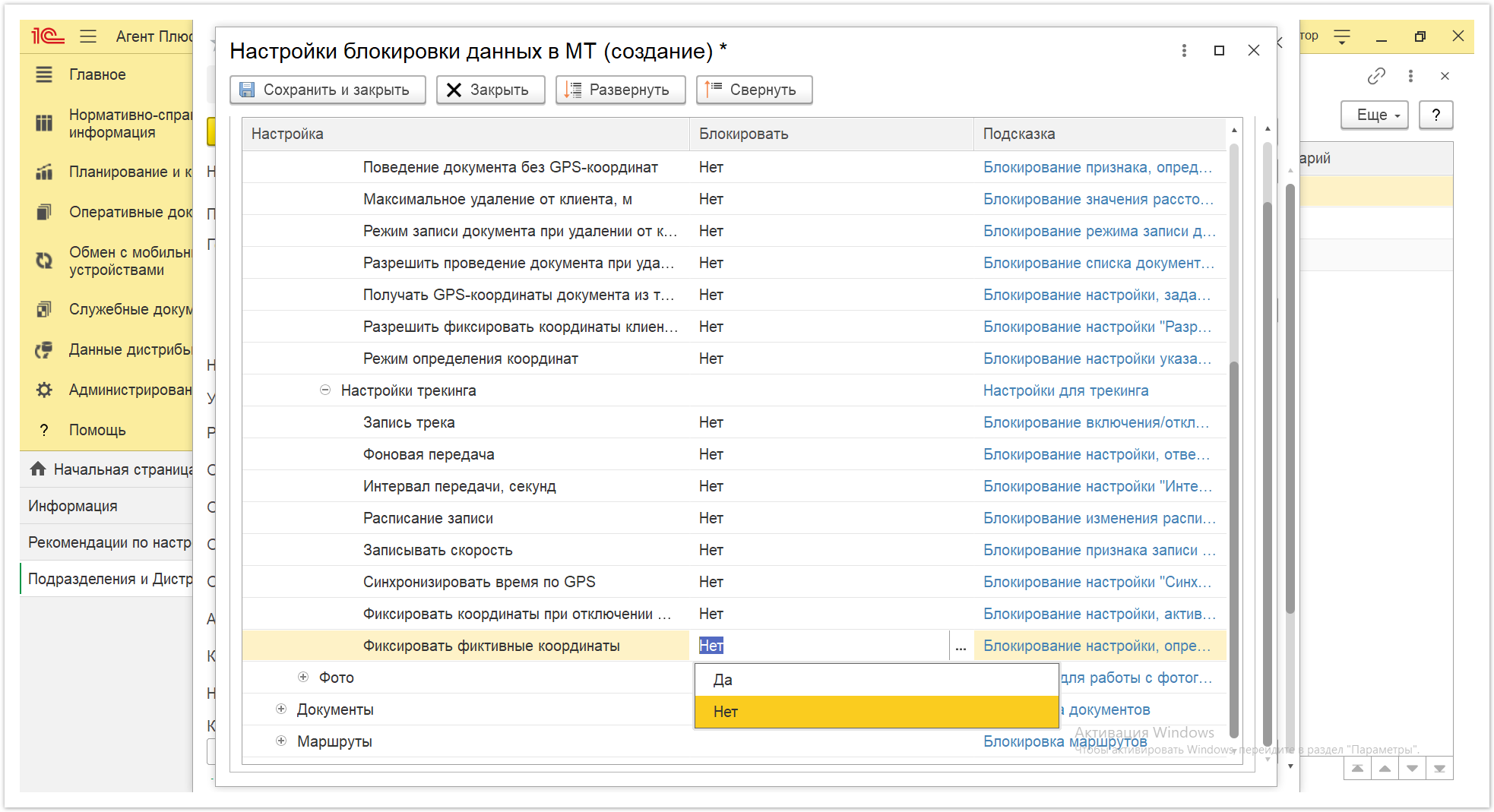Expand the Фото group

[303, 678]
